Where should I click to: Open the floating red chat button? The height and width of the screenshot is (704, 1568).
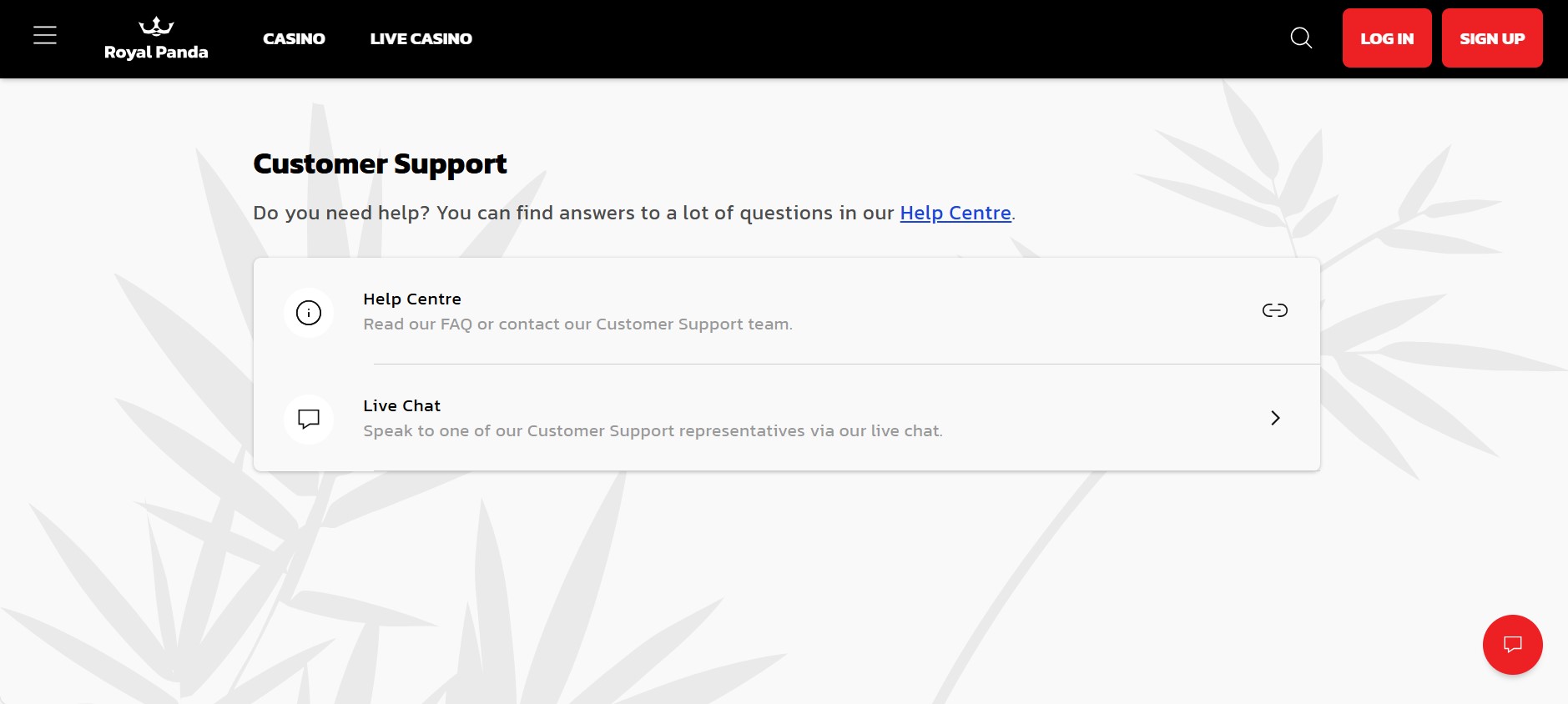pos(1512,645)
